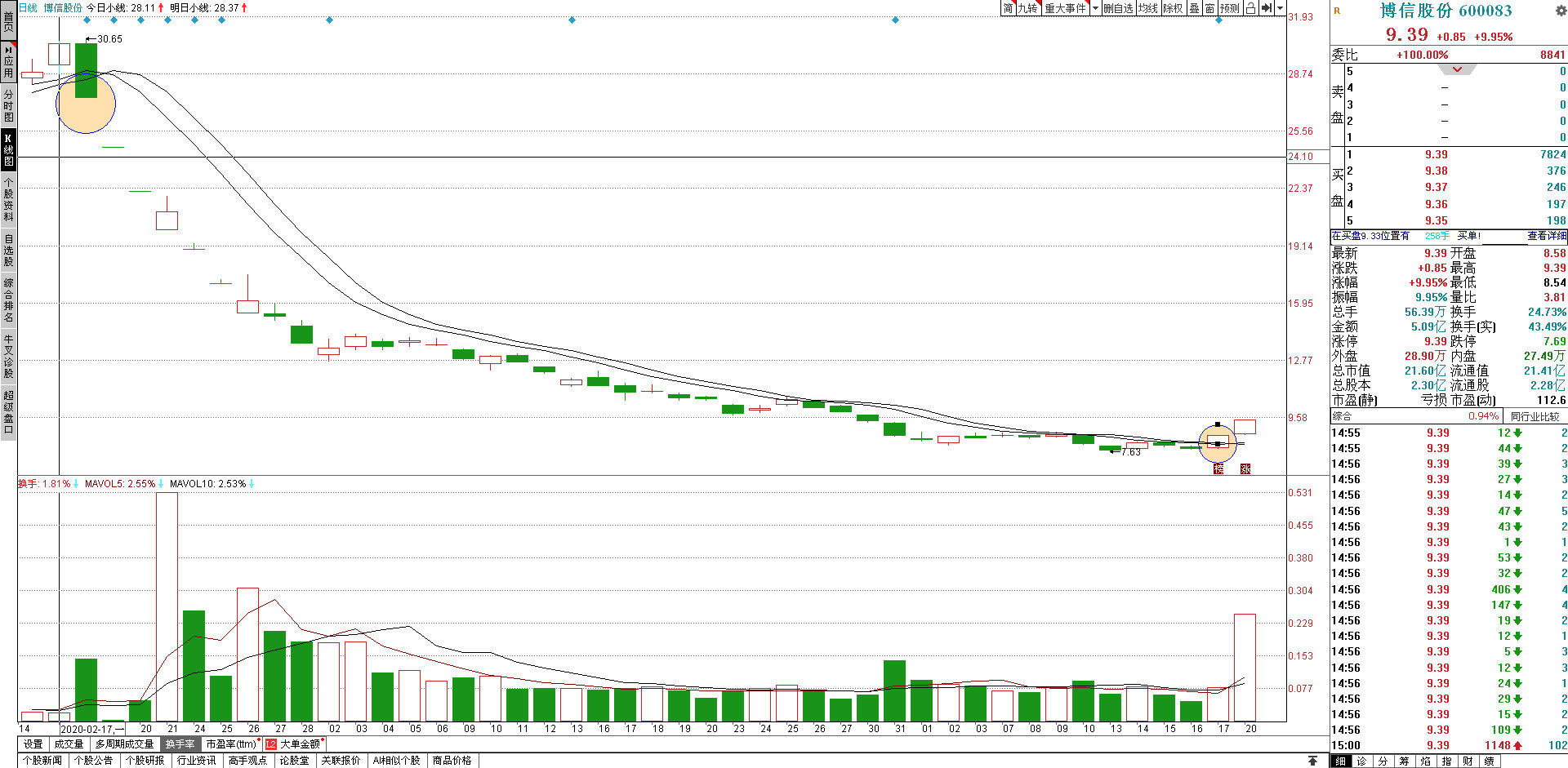Click the 同行业比较 button
The width and height of the screenshot is (1568, 768).
pos(1535,416)
